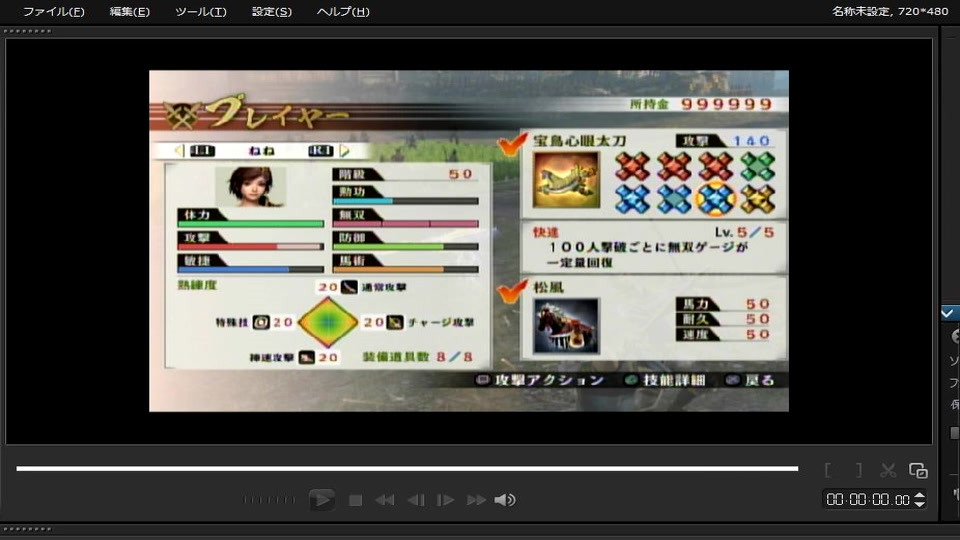Stop playback with the square Stop button
The image size is (960, 540).
355,500
